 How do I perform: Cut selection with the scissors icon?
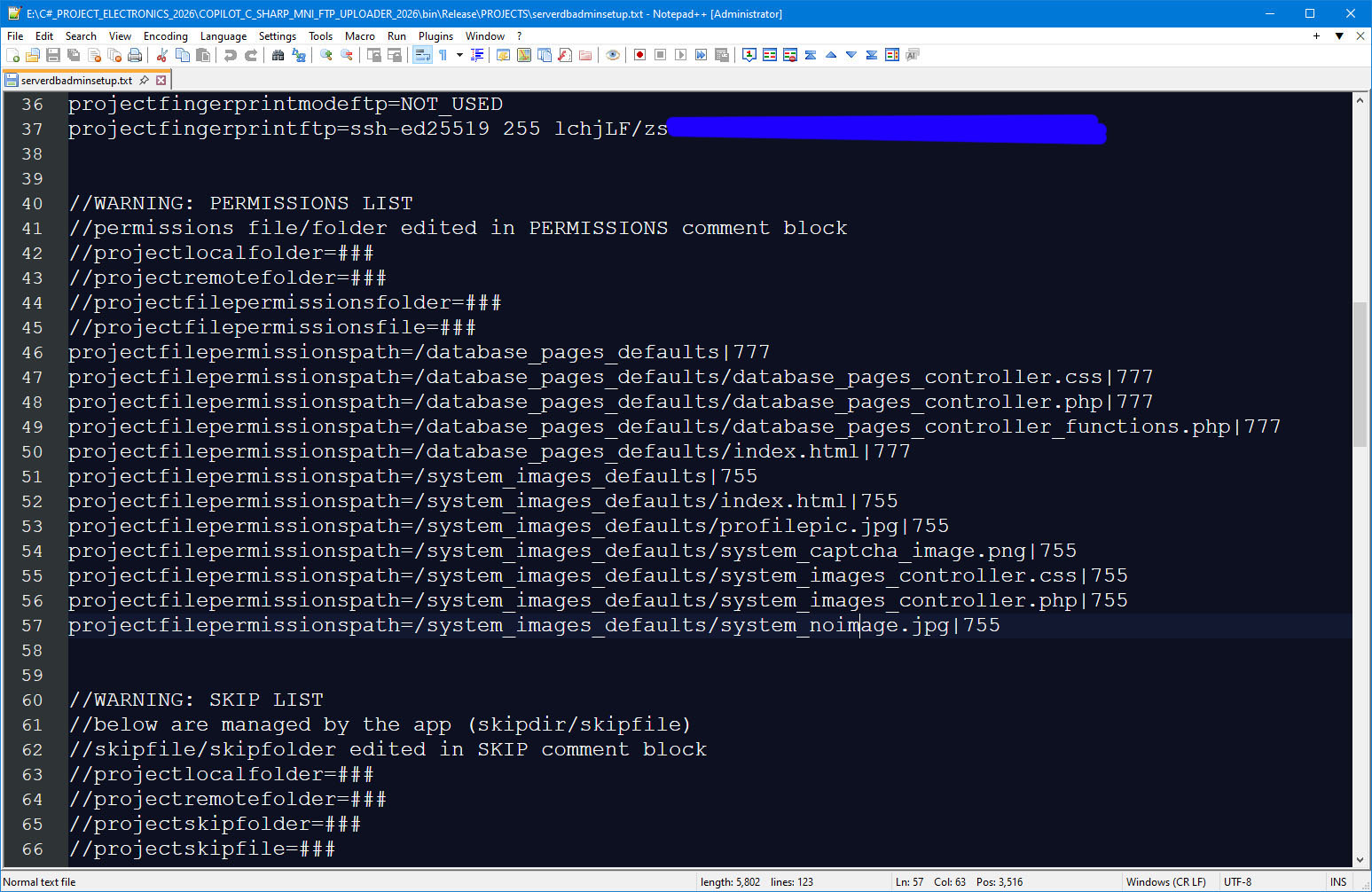pyautogui.click(x=162, y=55)
